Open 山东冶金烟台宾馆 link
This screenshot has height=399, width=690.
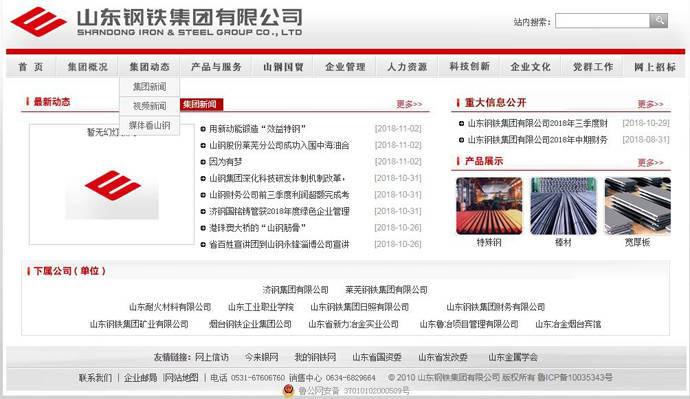[x=568, y=324]
